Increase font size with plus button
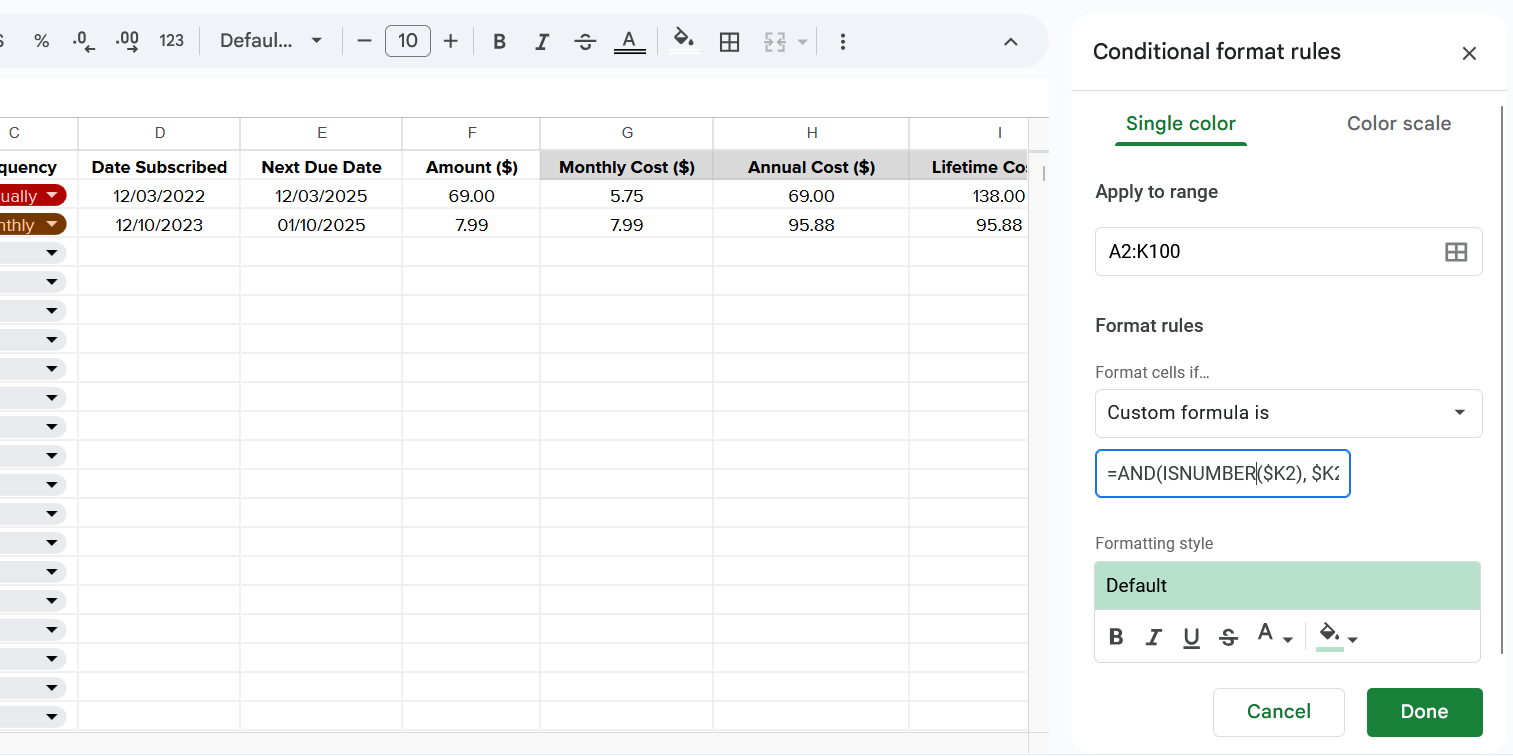The height and width of the screenshot is (756, 1513). point(451,41)
